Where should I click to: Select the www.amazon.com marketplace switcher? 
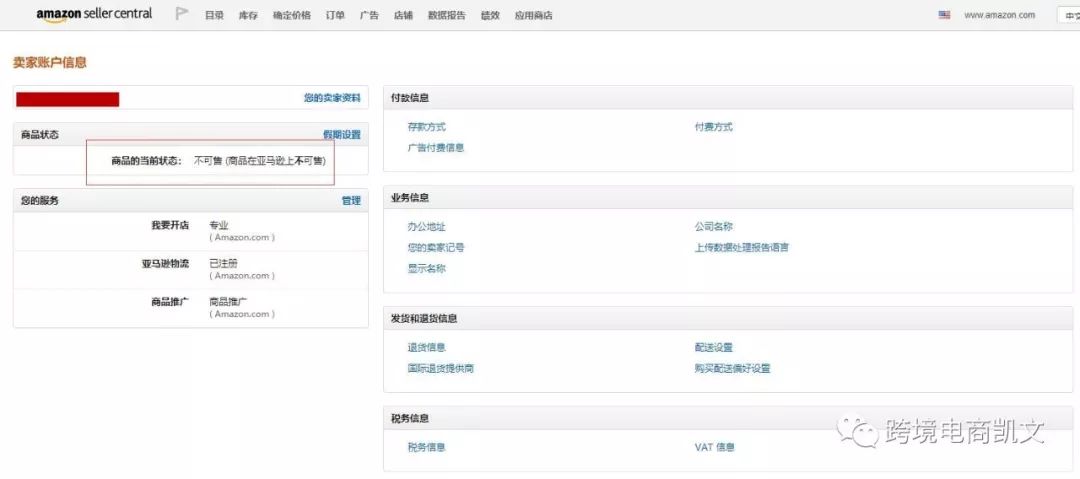point(999,15)
